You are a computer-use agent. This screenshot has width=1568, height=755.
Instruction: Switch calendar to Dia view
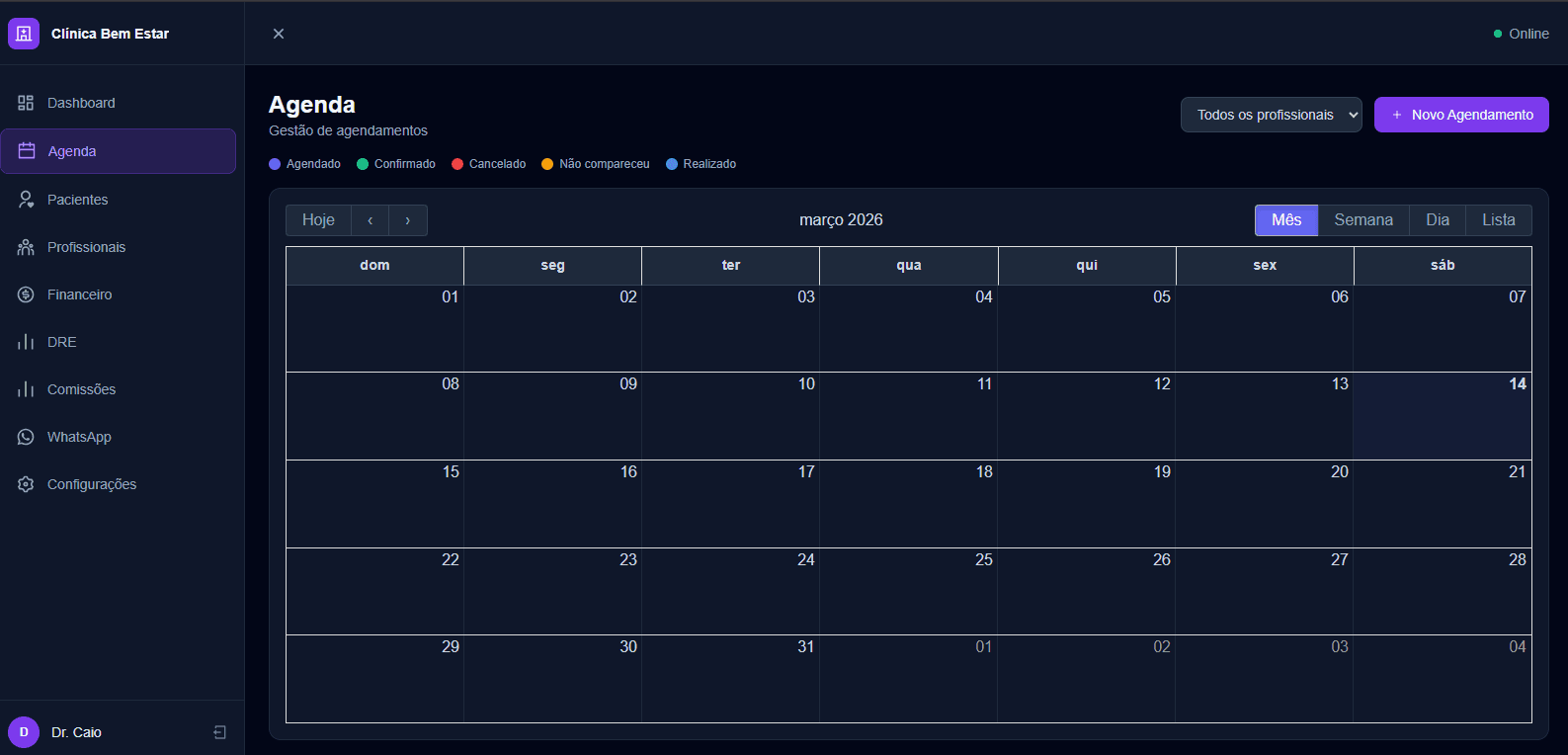tap(1437, 220)
